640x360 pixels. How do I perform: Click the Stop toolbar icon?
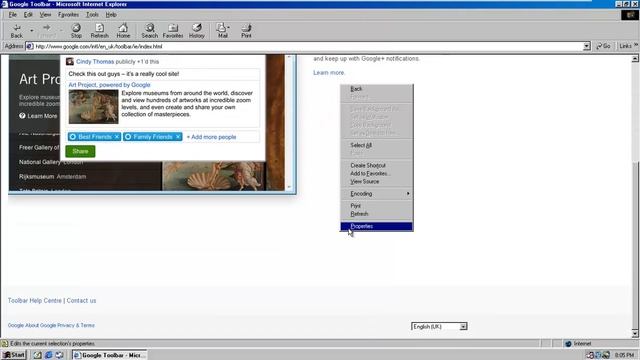(x=76, y=31)
